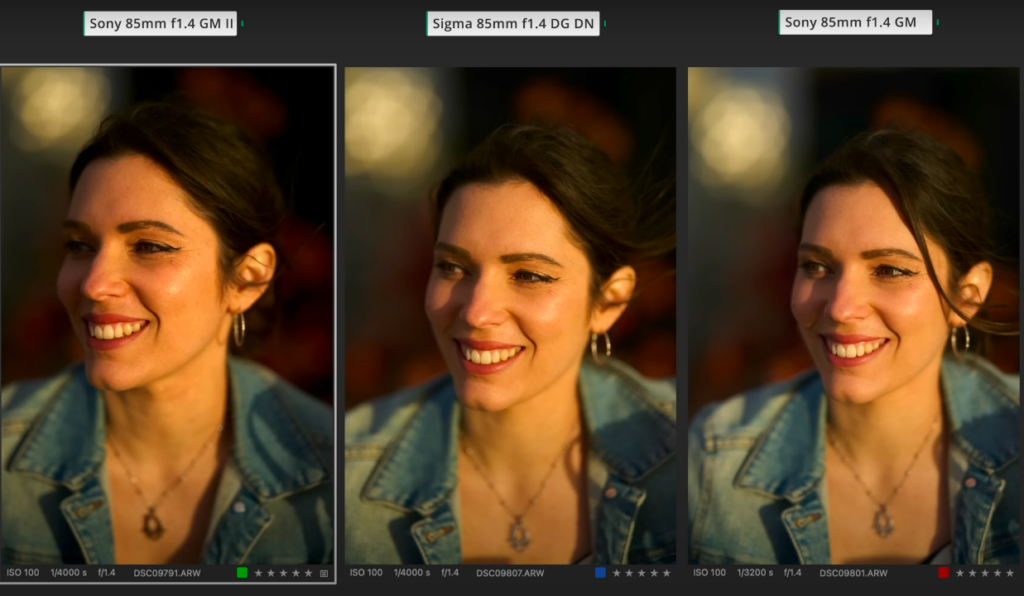
Task: Select the Sigma 85mm f1.4 DG DN portrait
Action: (511, 315)
